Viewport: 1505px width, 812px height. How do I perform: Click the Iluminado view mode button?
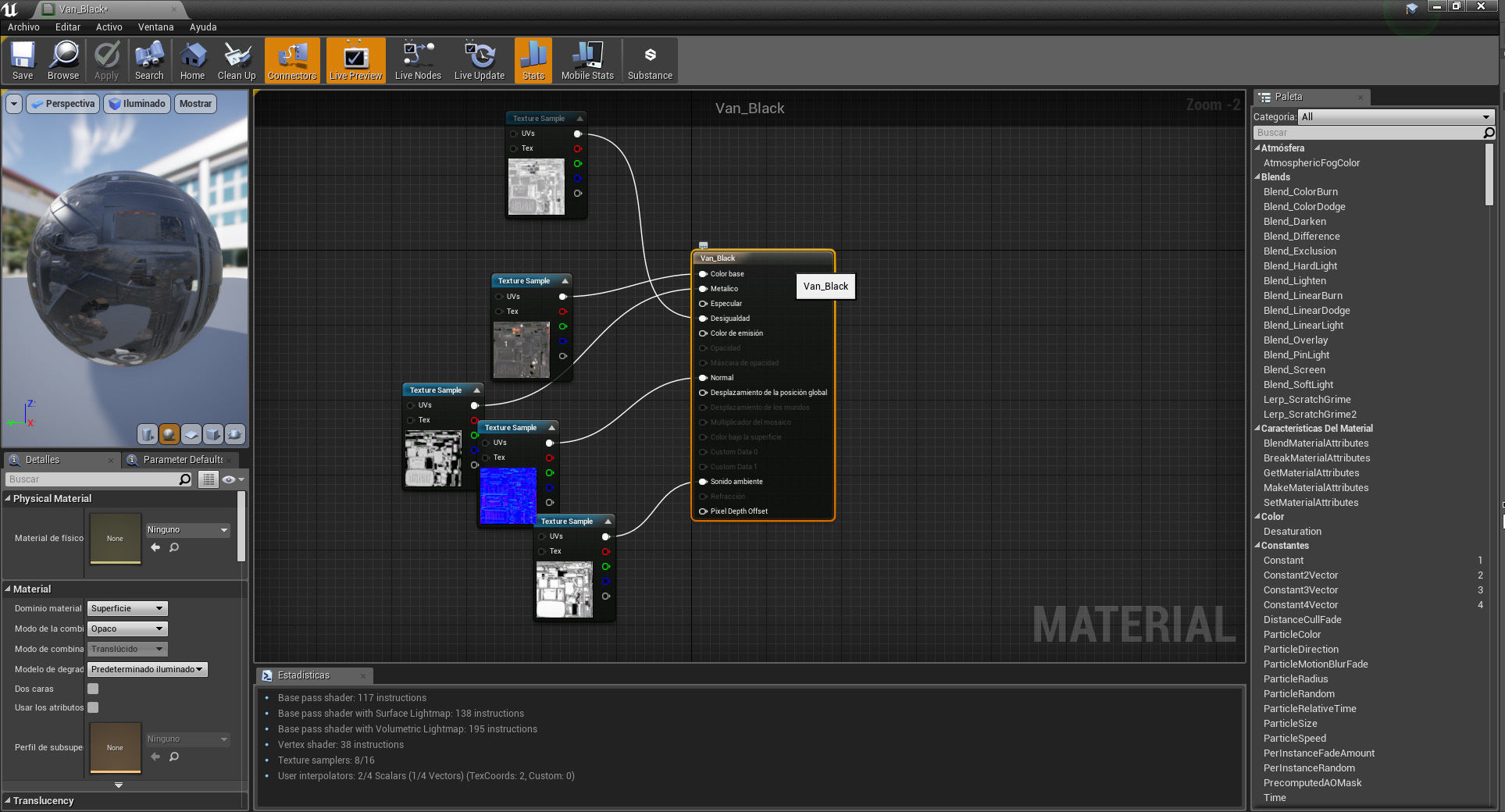[x=137, y=104]
